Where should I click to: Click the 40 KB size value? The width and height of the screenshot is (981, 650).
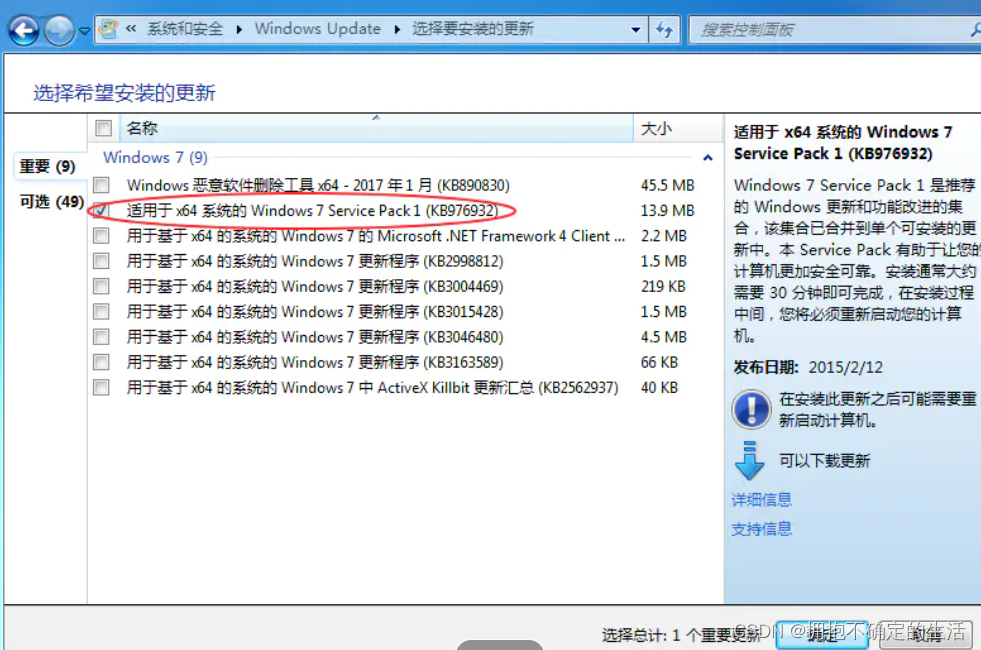(659, 388)
